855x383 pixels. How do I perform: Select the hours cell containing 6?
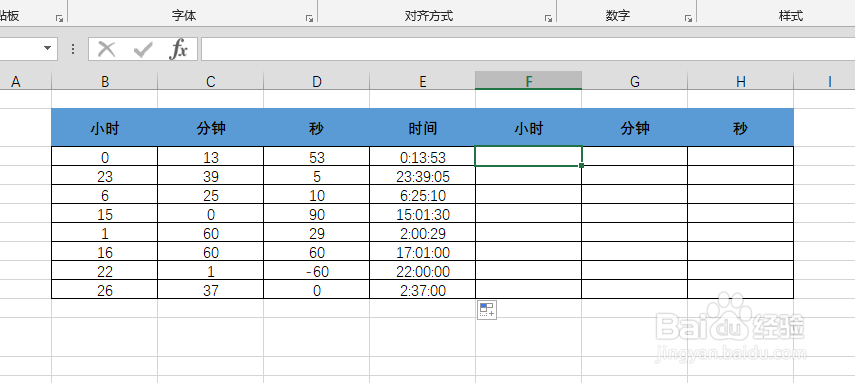pyautogui.click(x=105, y=195)
